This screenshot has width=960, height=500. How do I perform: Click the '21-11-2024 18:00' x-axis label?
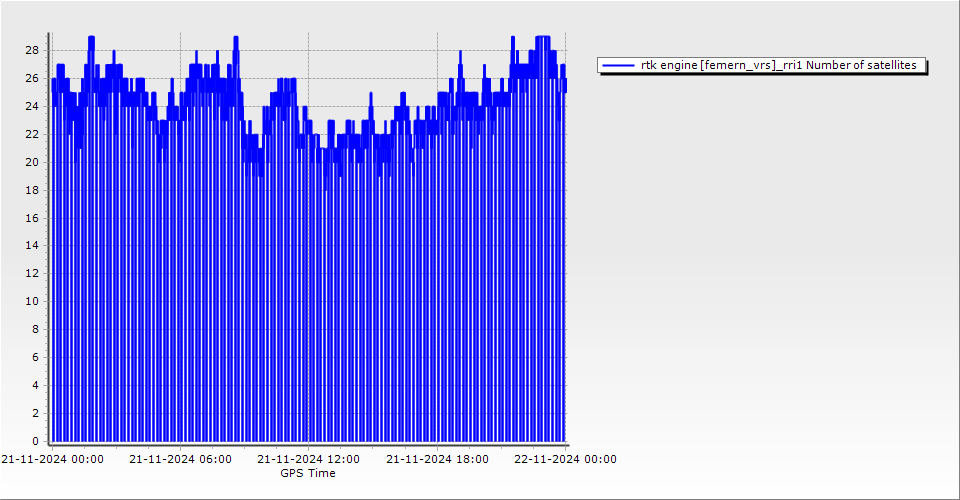[x=437, y=459]
